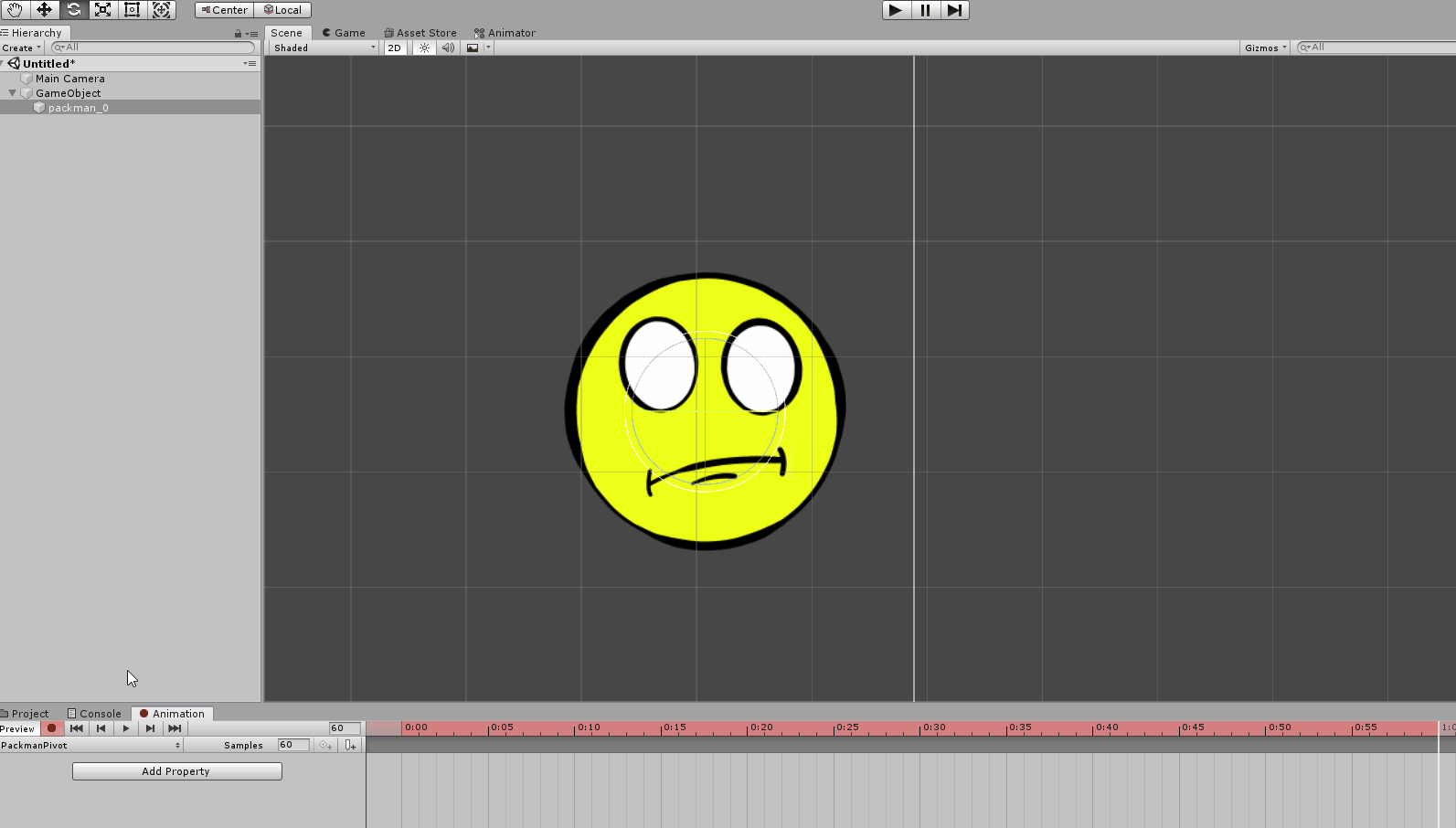
Task: Toggle scene lighting sun icon
Action: (424, 48)
